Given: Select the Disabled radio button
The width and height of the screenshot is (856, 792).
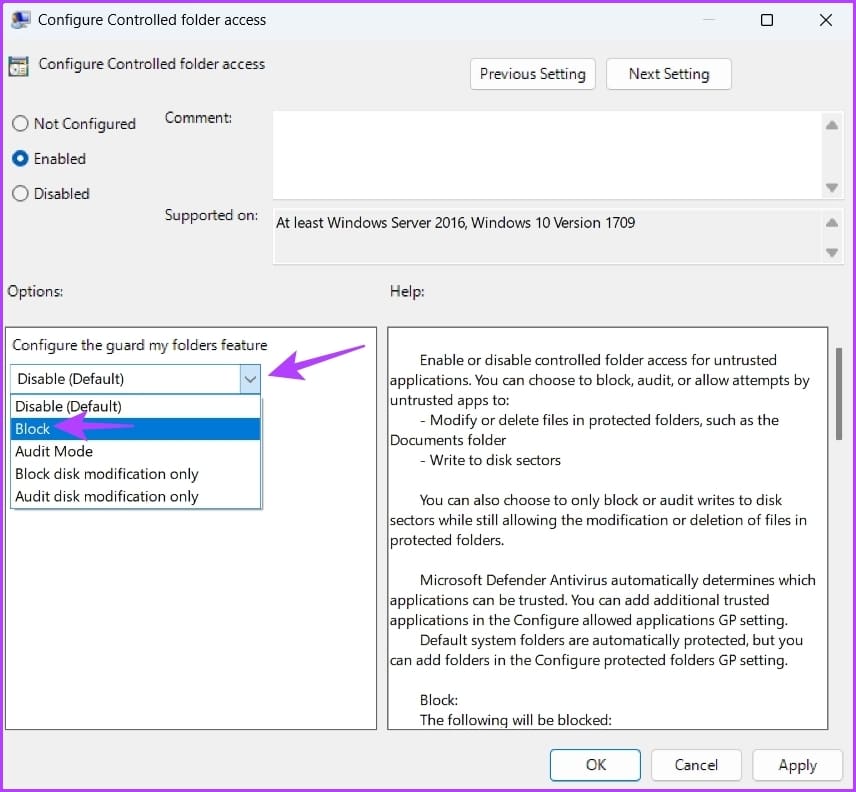Looking at the screenshot, I should [x=20, y=193].
